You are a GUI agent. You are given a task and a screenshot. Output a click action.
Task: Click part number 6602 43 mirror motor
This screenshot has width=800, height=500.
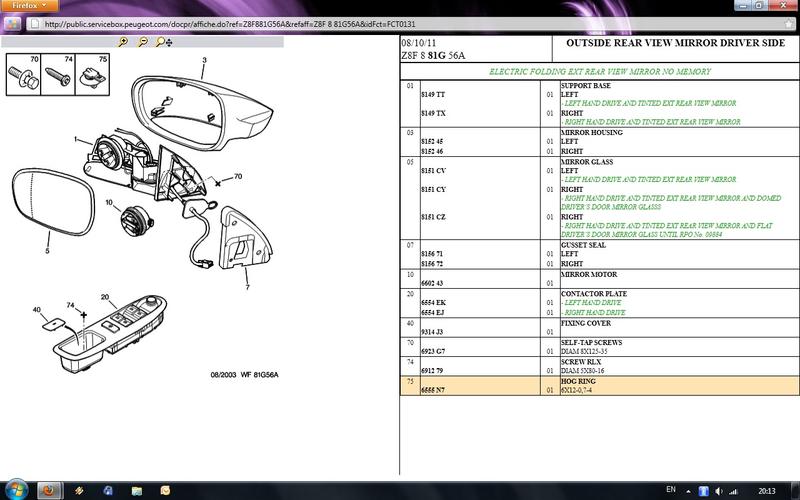pyautogui.click(x=432, y=283)
